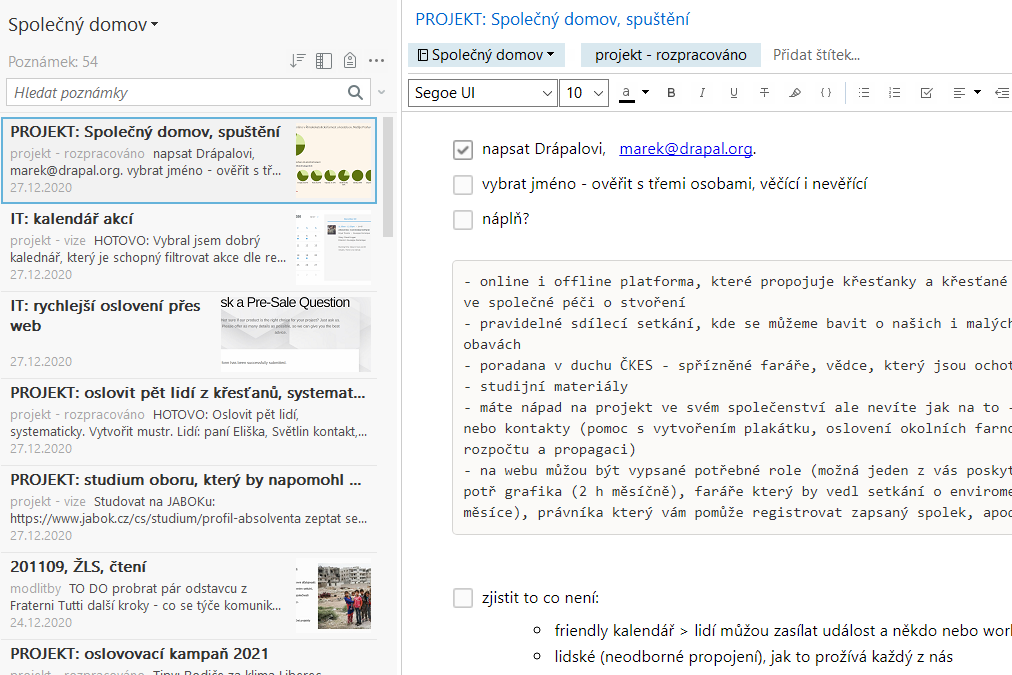This screenshot has width=1012, height=675.
Task: Click the text alignment icon
Action: coord(959,93)
